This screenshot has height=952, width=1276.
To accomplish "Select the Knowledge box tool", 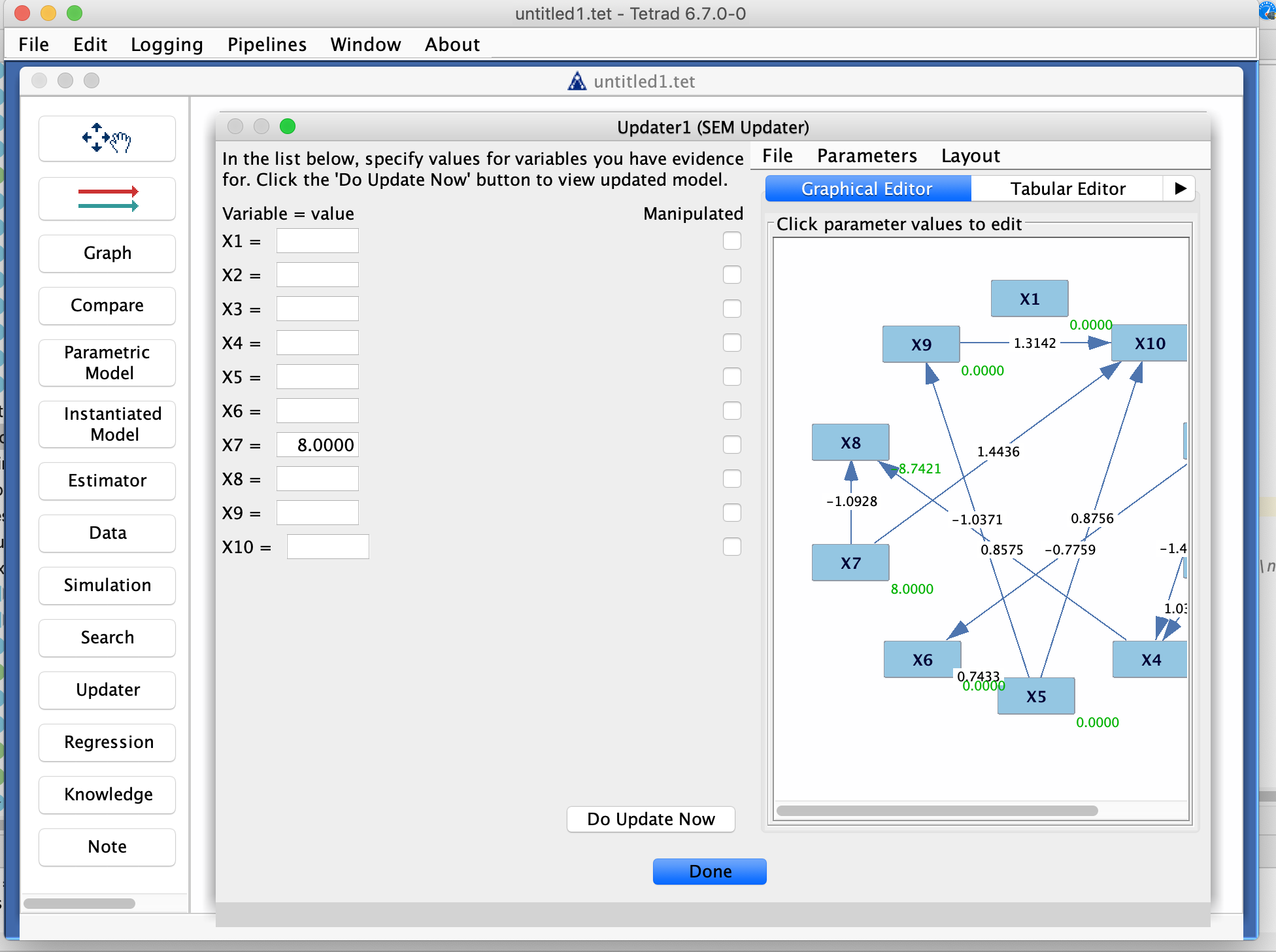I will click(x=107, y=794).
